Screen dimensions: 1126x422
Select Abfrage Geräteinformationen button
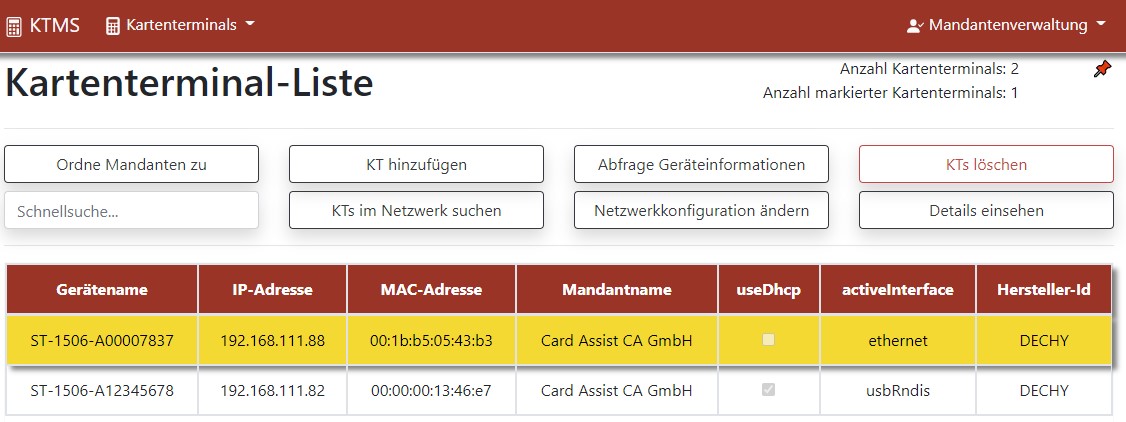pyautogui.click(x=701, y=164)
